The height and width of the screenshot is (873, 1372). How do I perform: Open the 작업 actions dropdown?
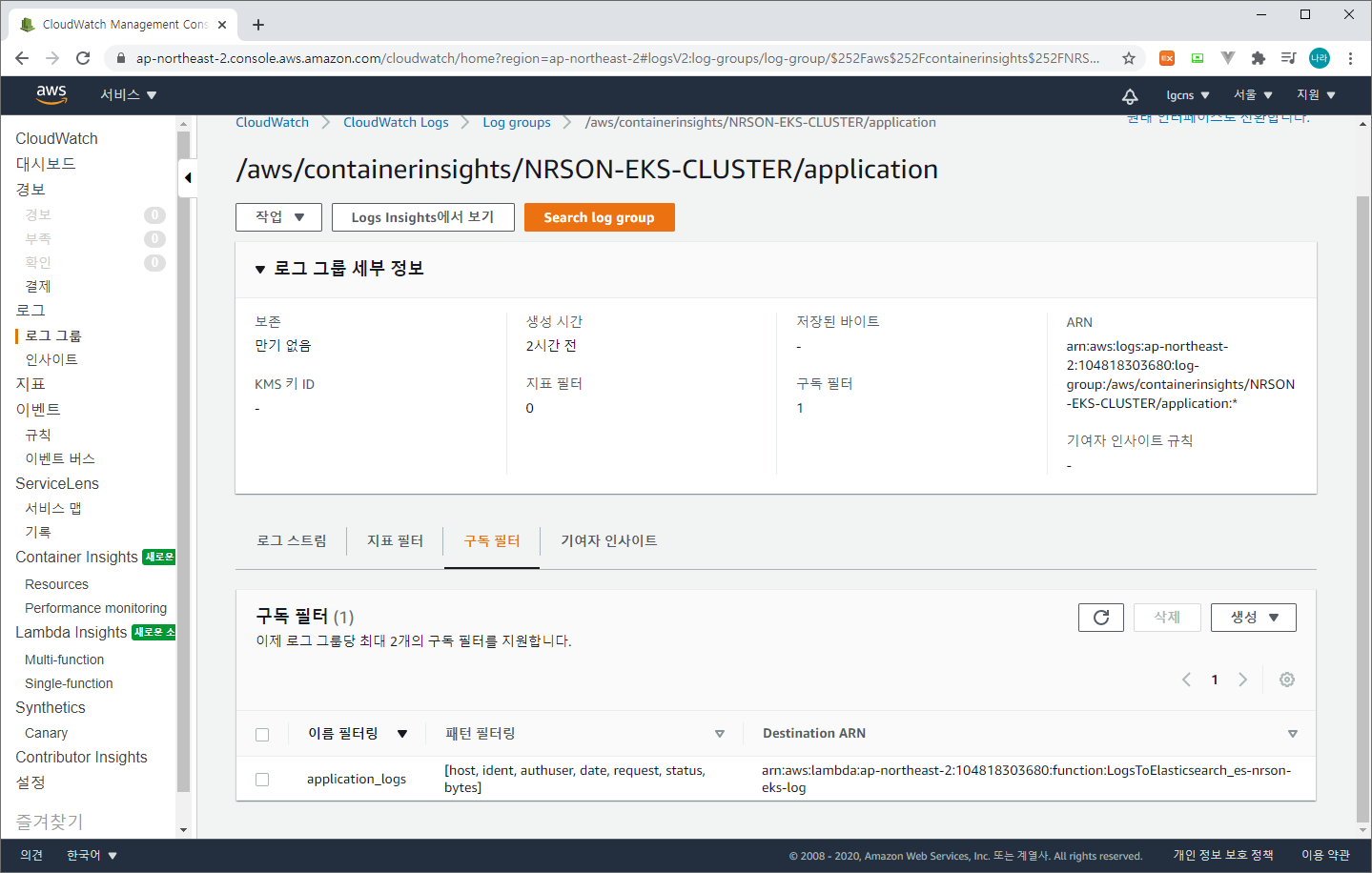click(278, 217)
